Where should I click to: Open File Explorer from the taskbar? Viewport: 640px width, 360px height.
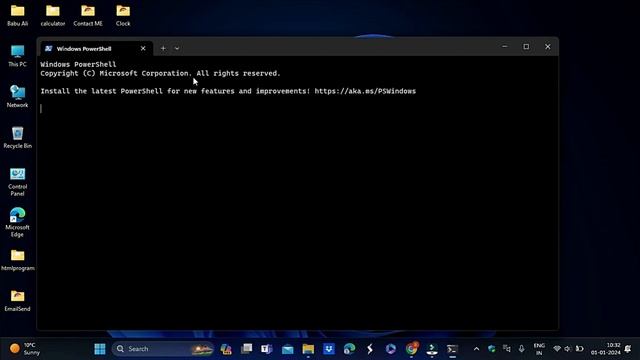[x=308, y=349]
